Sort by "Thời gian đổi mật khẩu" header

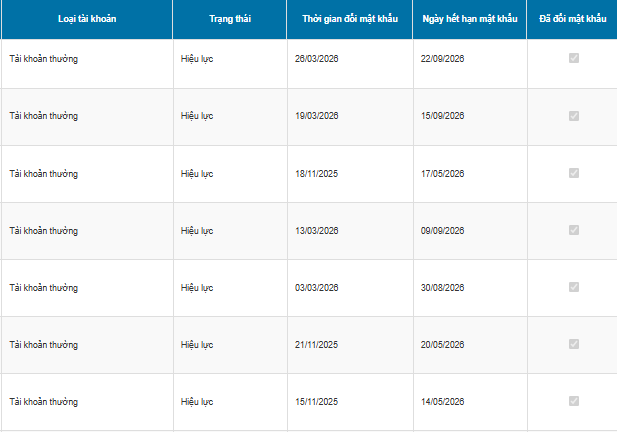349,19
